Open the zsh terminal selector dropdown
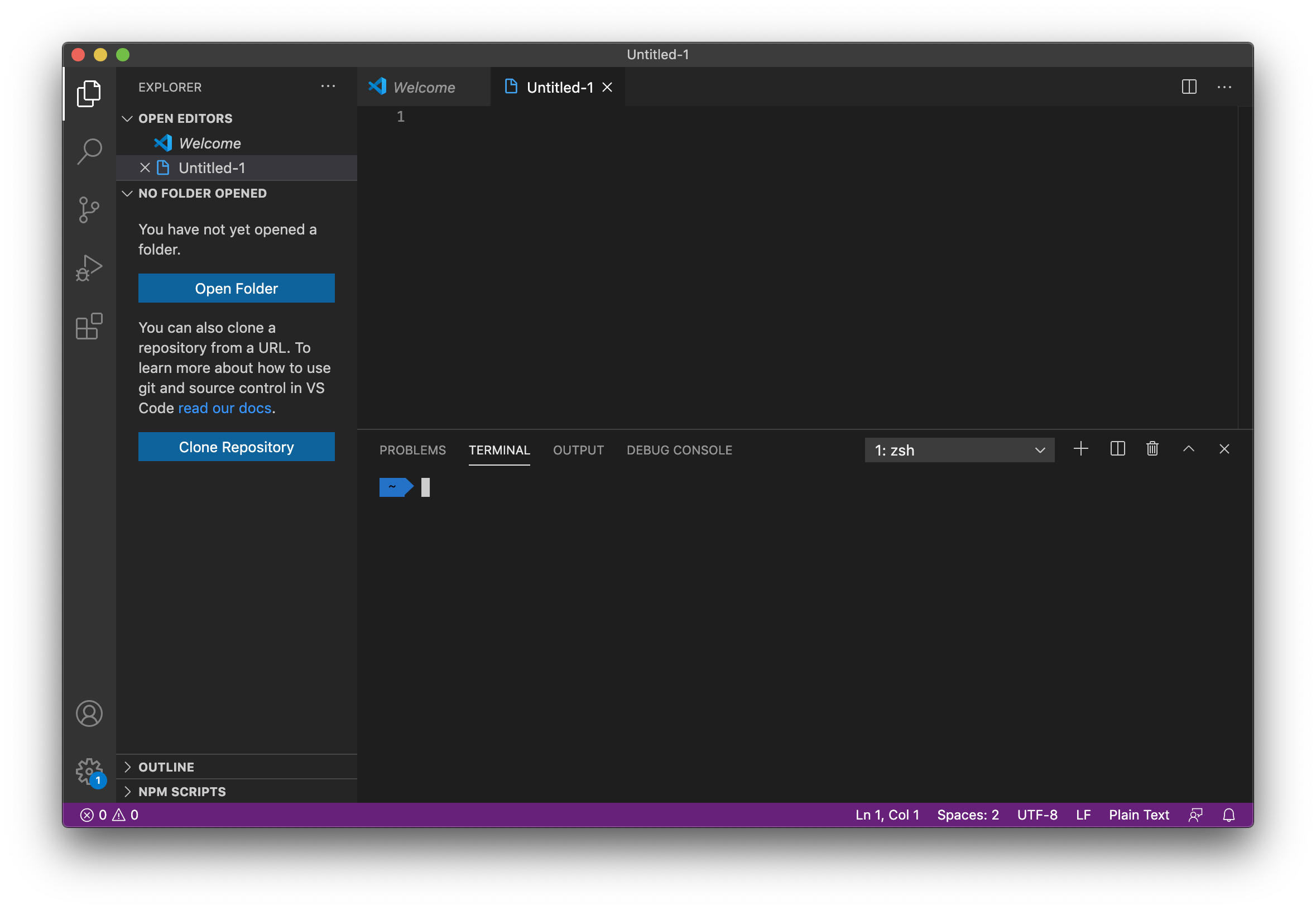This screenshot has width=1316, height=910. [959, 451]
